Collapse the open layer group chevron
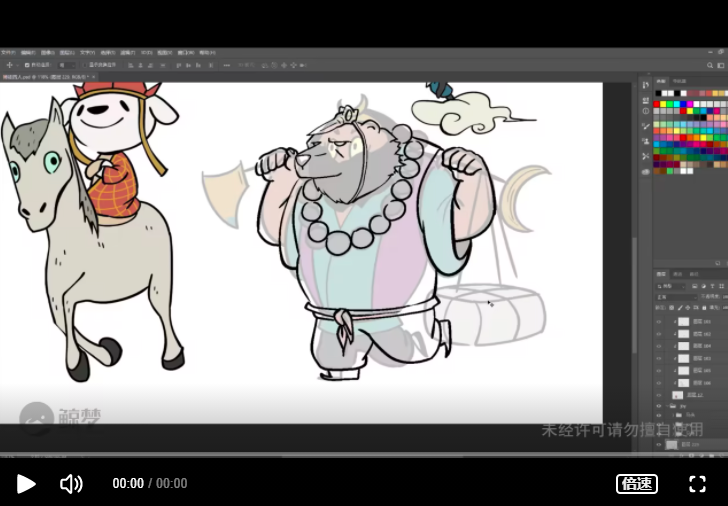728x506 pixels. coord(668,406)
